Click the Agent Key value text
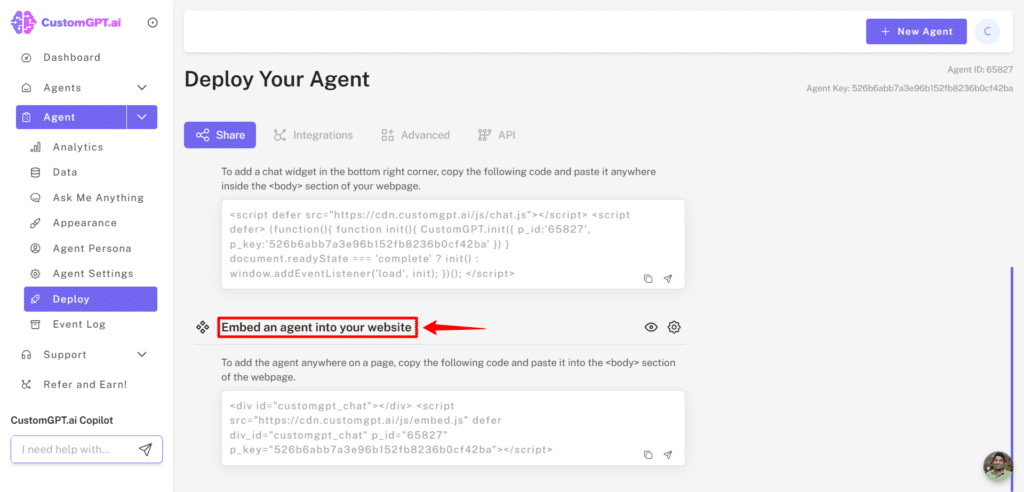This screenshot has width=1024, height=492. [933, 88]
